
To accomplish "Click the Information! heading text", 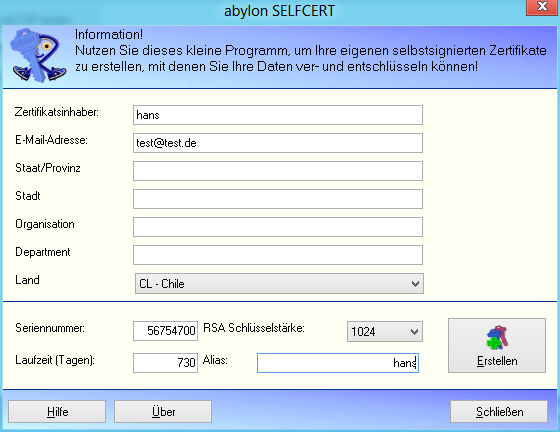I will point(109,35).
